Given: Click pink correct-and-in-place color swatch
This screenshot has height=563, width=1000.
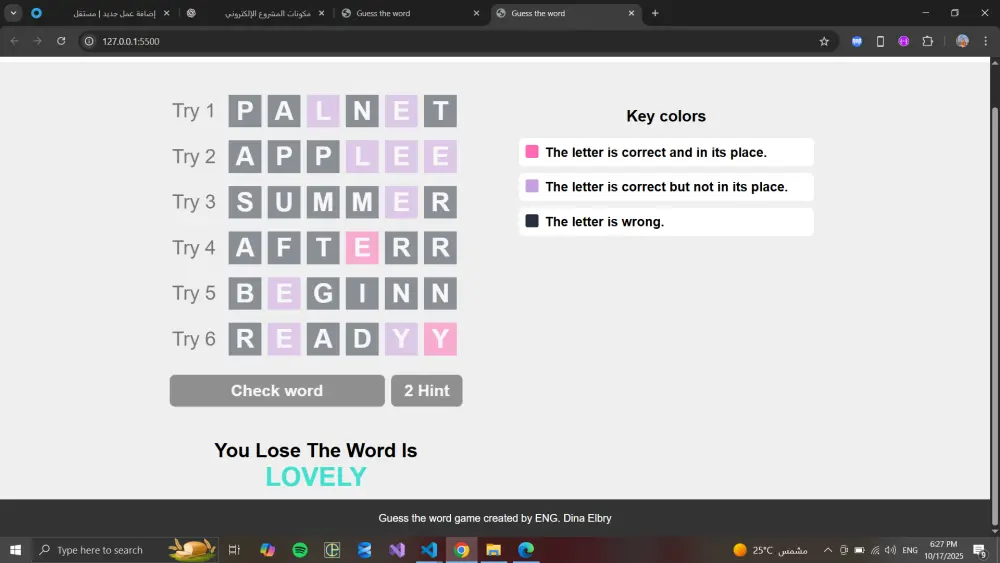Looking at the screenshot, I should 532,152.
